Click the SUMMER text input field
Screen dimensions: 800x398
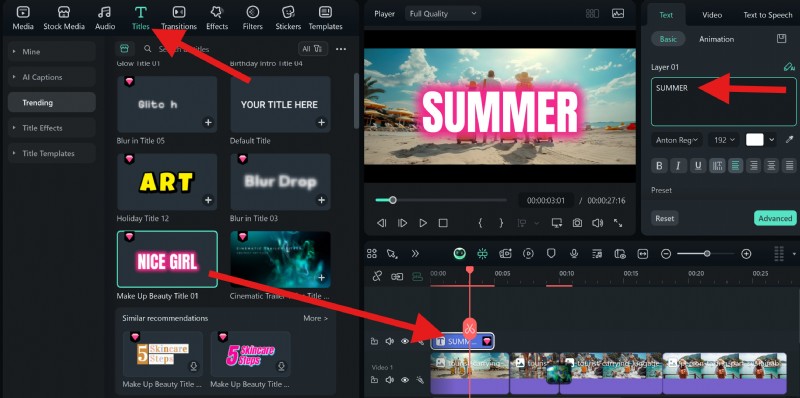pos(723,102)
